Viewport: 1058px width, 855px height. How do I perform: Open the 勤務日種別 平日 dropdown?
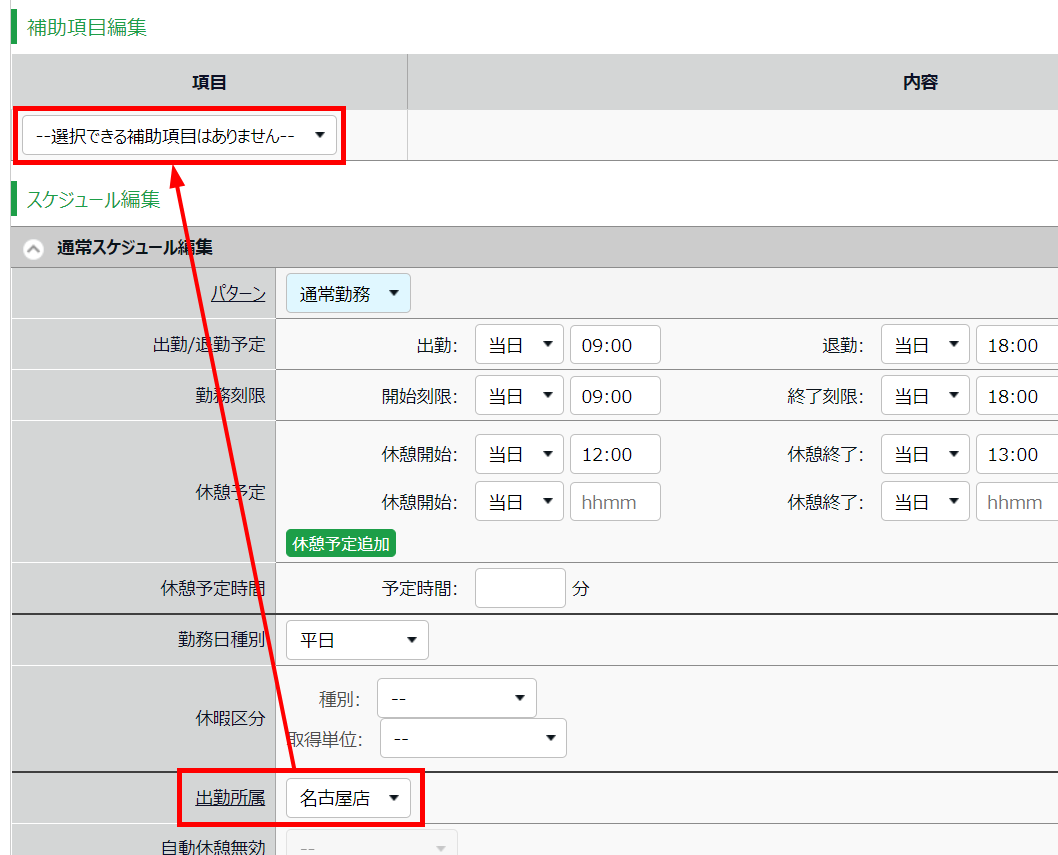[x=357, y=640]
